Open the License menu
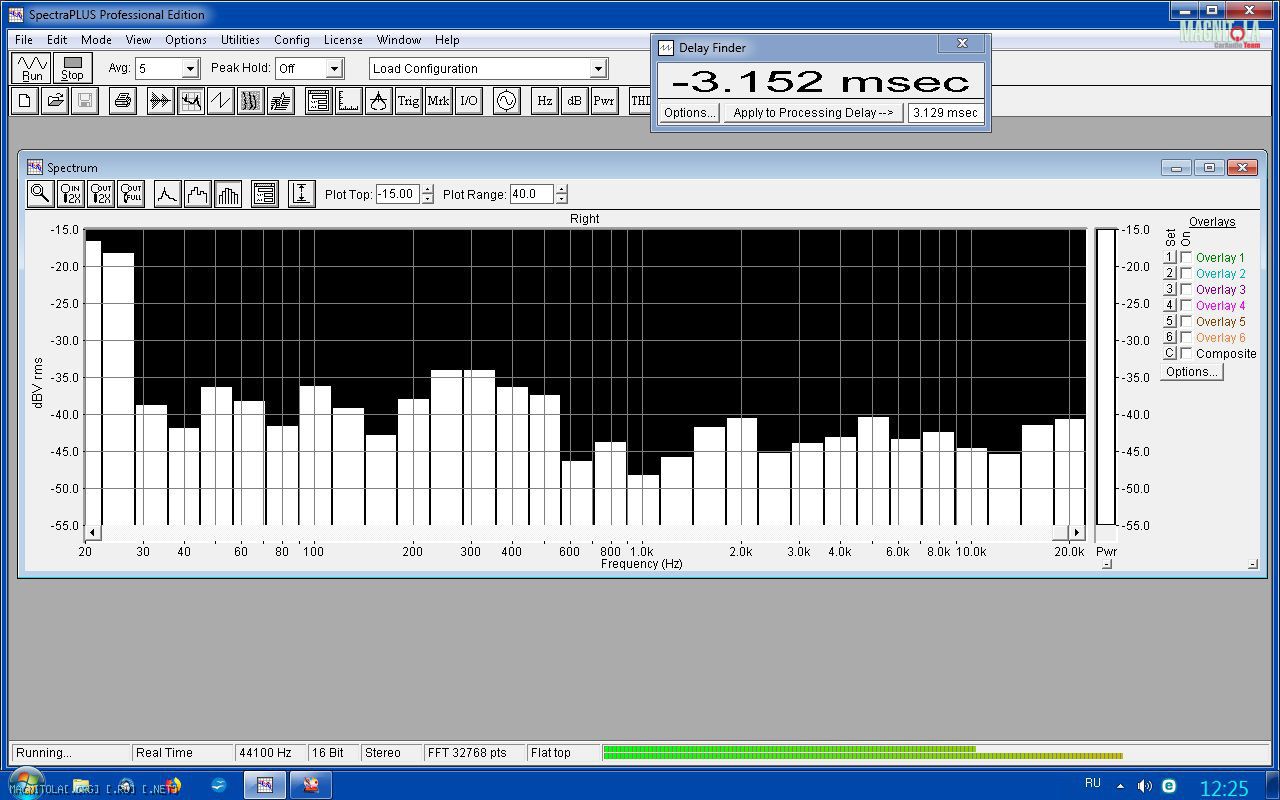 pos(343,40)
